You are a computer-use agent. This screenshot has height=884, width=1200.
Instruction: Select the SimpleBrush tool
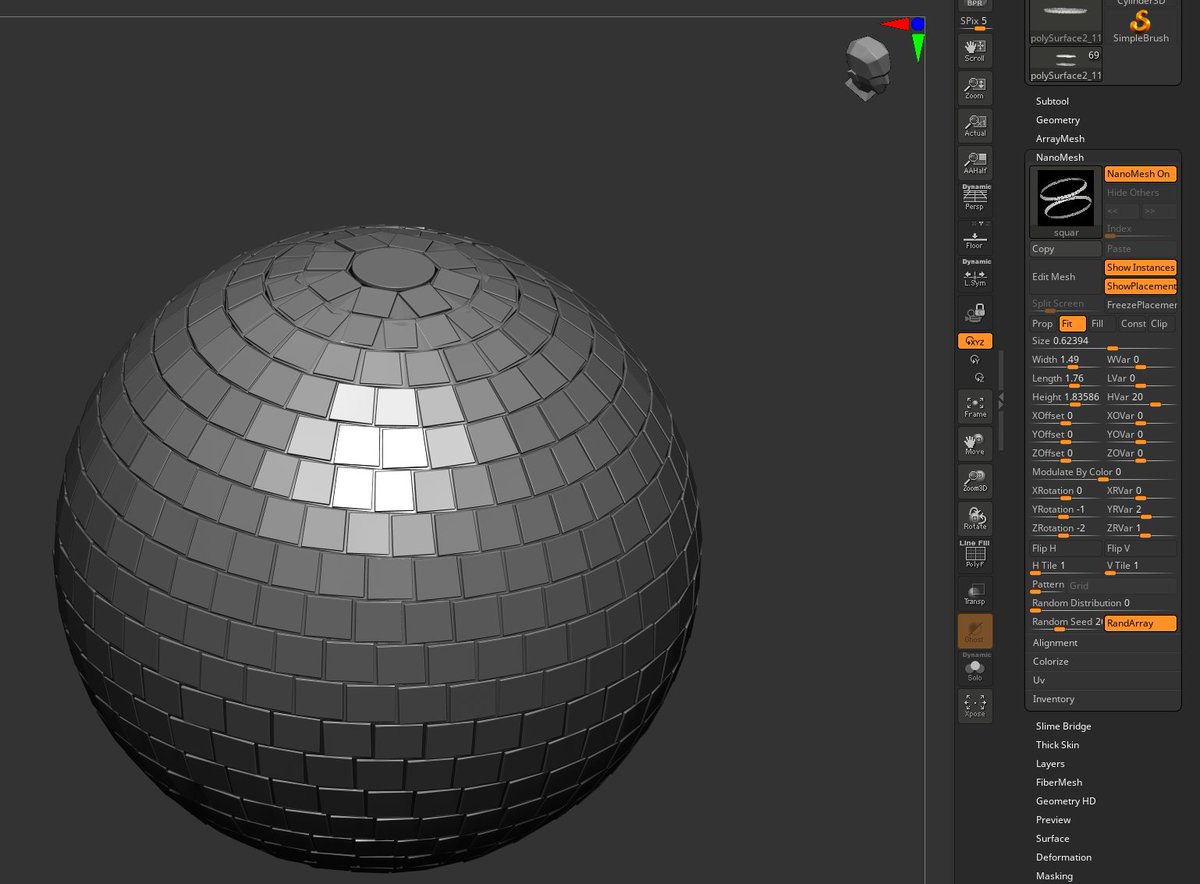click(1141, 24)
